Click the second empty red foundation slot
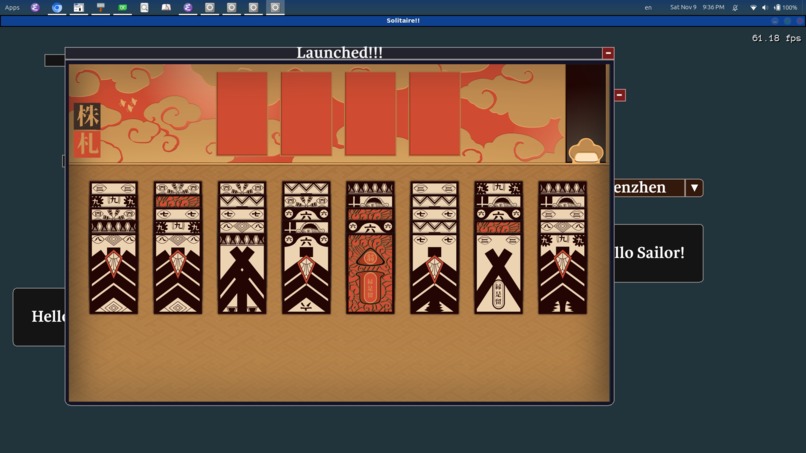The image size is (806, 453). click(x=306, y=113)
